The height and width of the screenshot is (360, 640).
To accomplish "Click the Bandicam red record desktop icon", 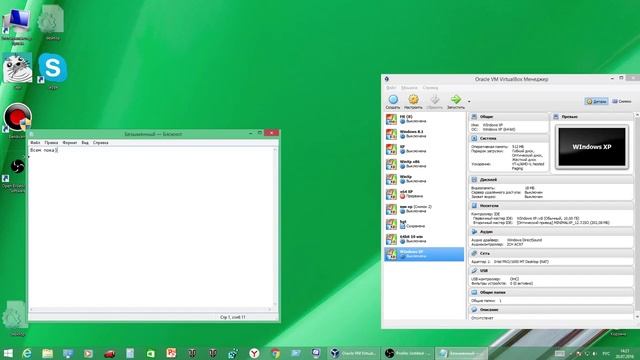I will click(17, 120).
